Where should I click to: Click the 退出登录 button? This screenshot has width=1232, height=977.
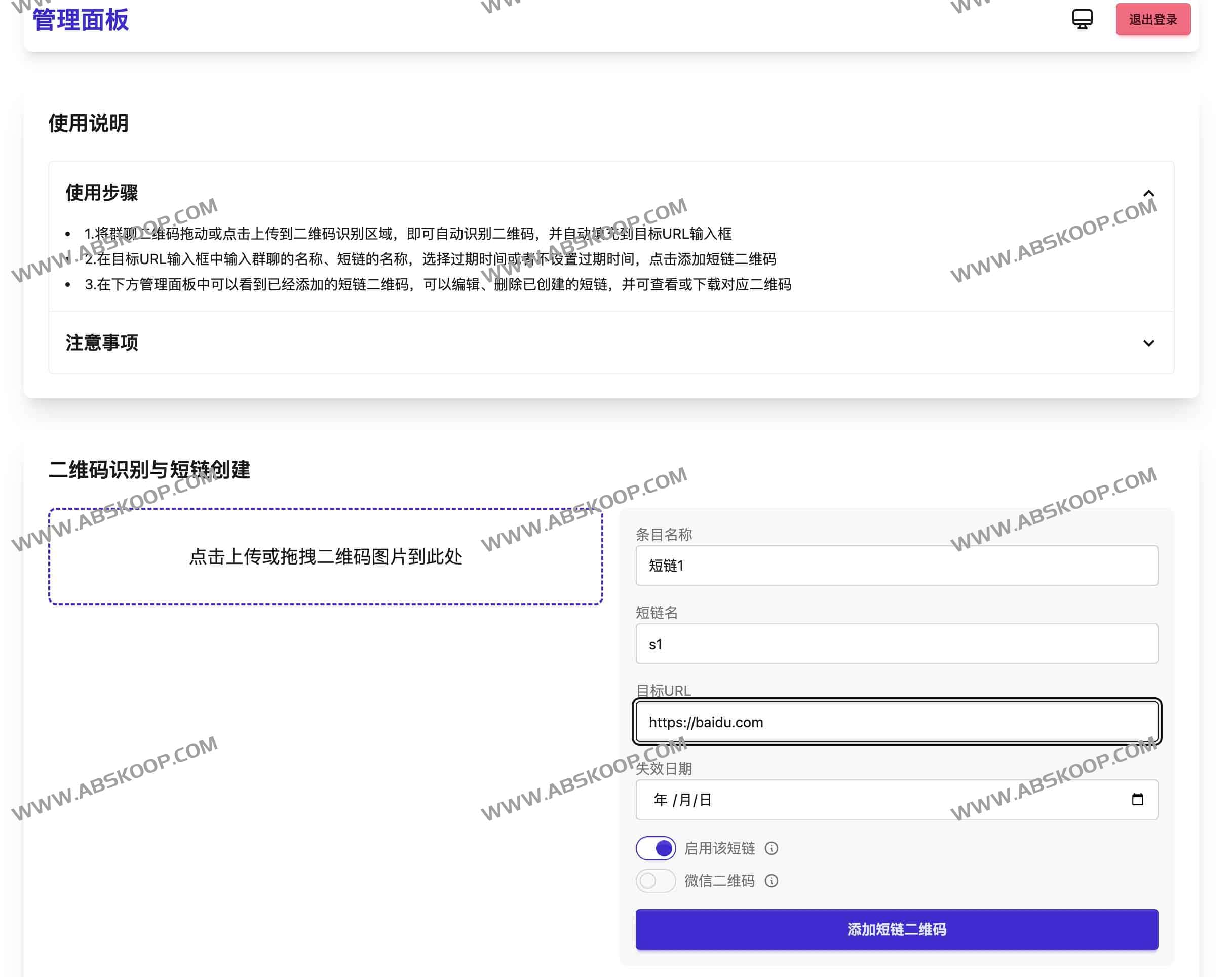point(1152,19)
